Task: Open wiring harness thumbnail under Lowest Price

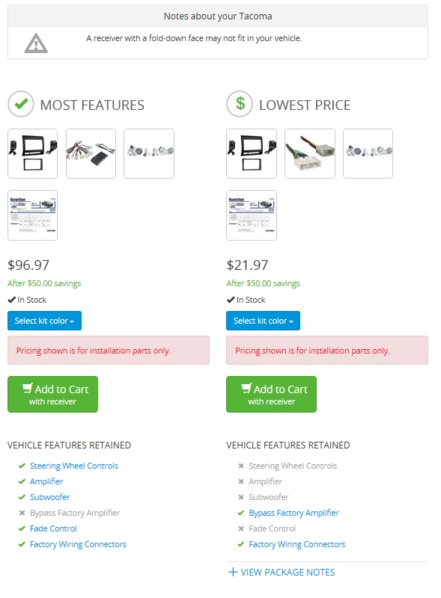Action: coord(310,153)
